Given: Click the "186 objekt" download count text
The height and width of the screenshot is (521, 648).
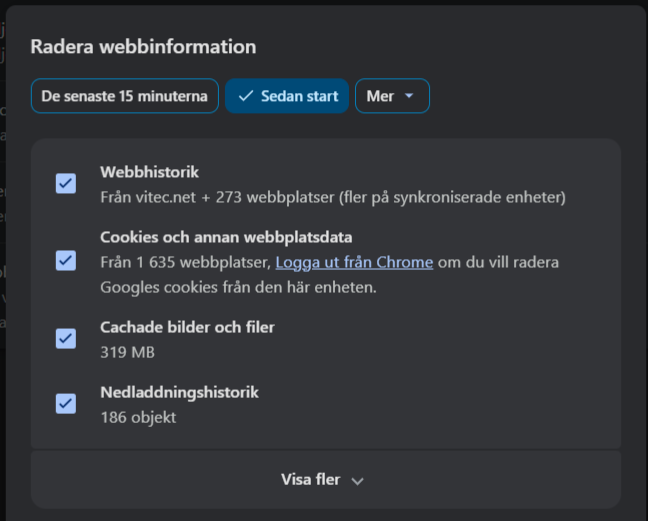Looking at the screenshot, I should point(138,417).
